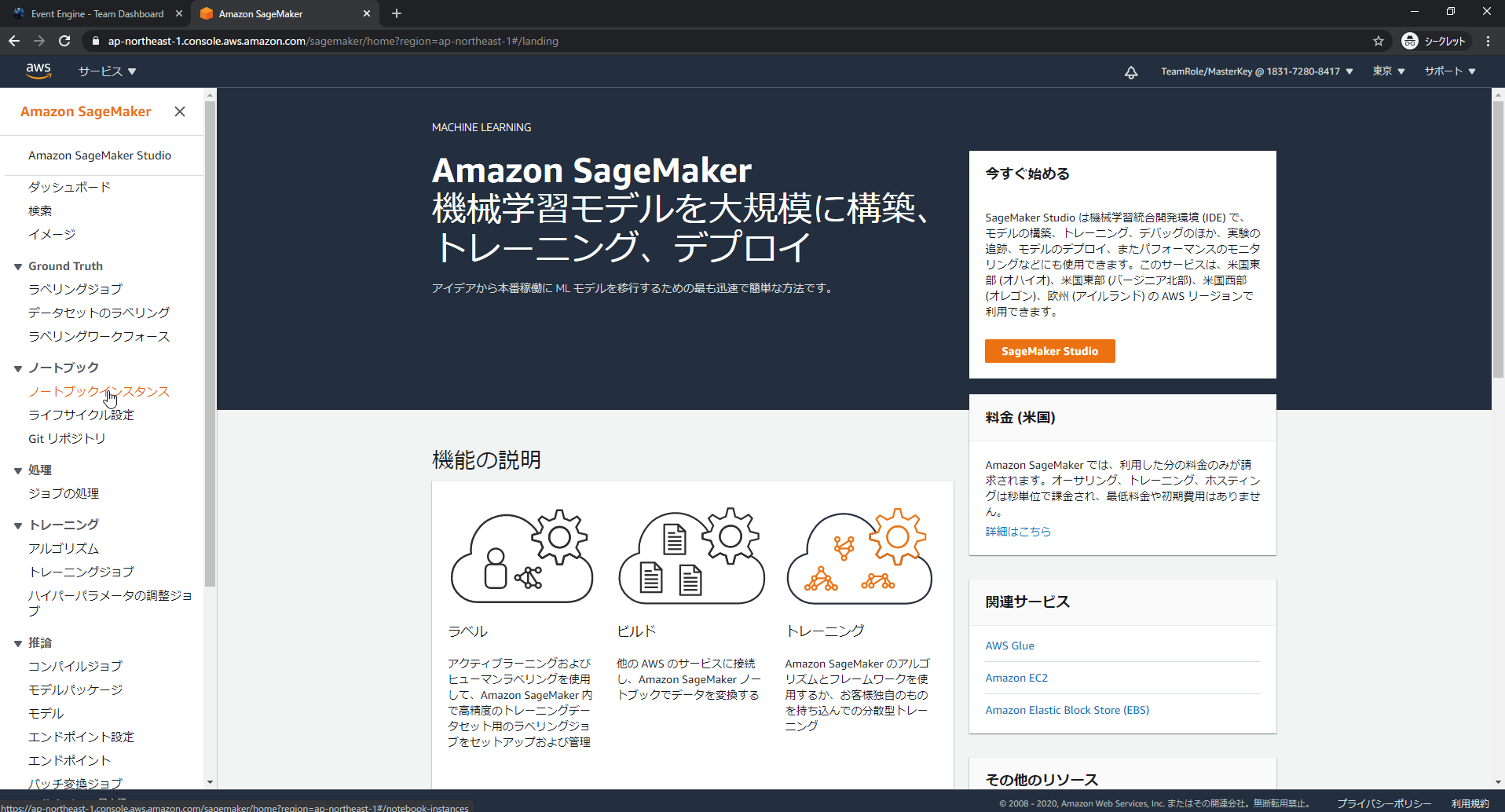The image size is (1505, 812).
Task: Open エンドポイント in sidebar
Action: point(69,760)
